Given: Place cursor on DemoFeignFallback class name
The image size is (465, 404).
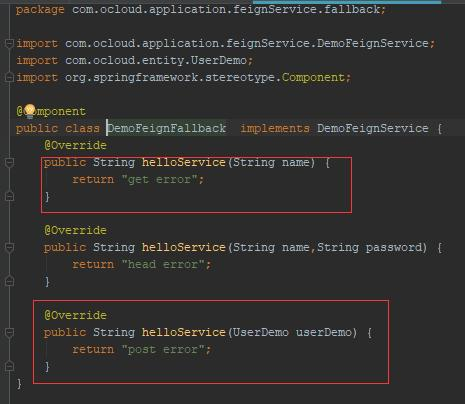Looking at the screenshot, I should (x=167, y=128).
